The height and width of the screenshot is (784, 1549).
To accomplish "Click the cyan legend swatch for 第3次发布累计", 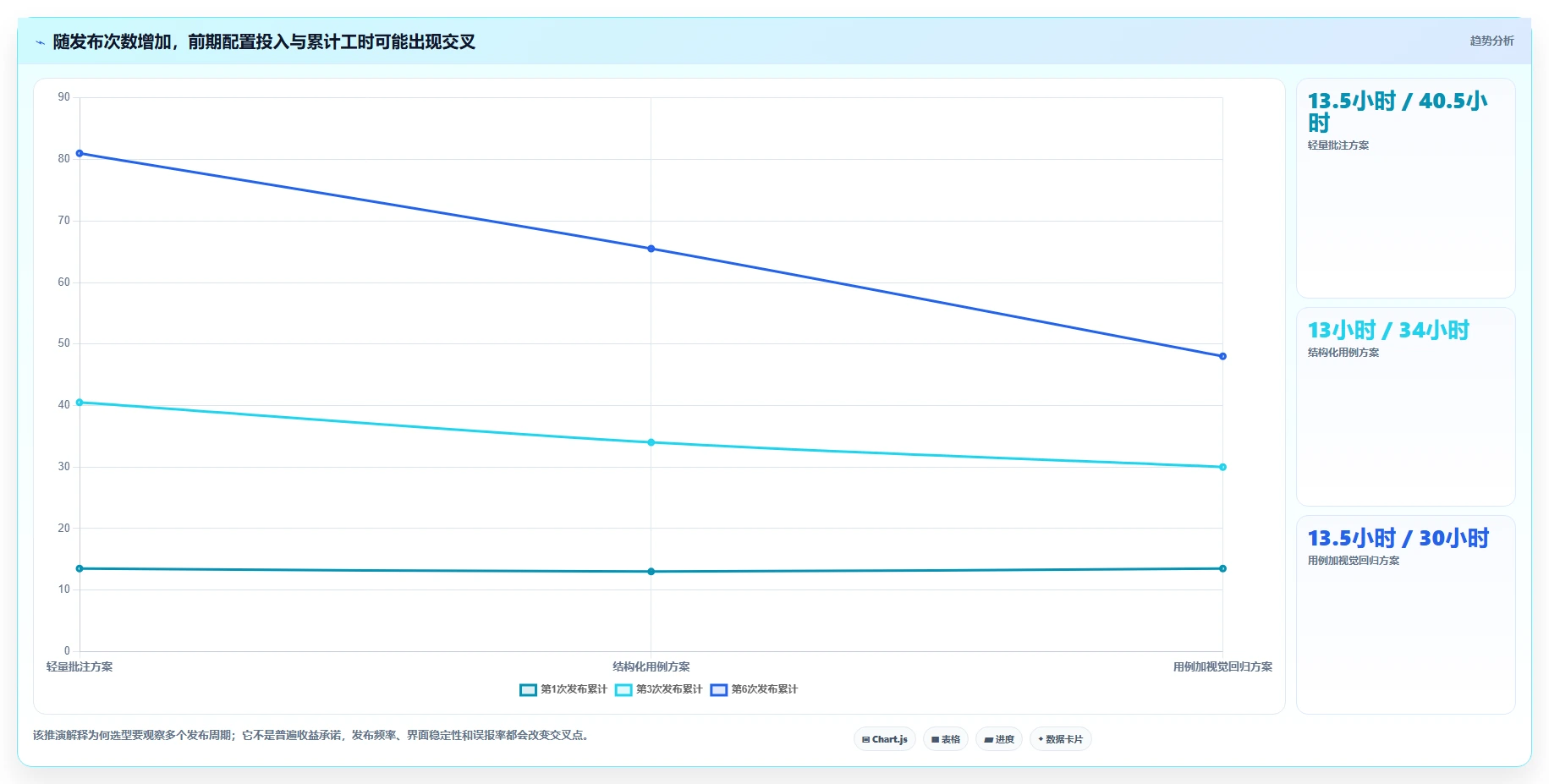I will pos(623,689).
